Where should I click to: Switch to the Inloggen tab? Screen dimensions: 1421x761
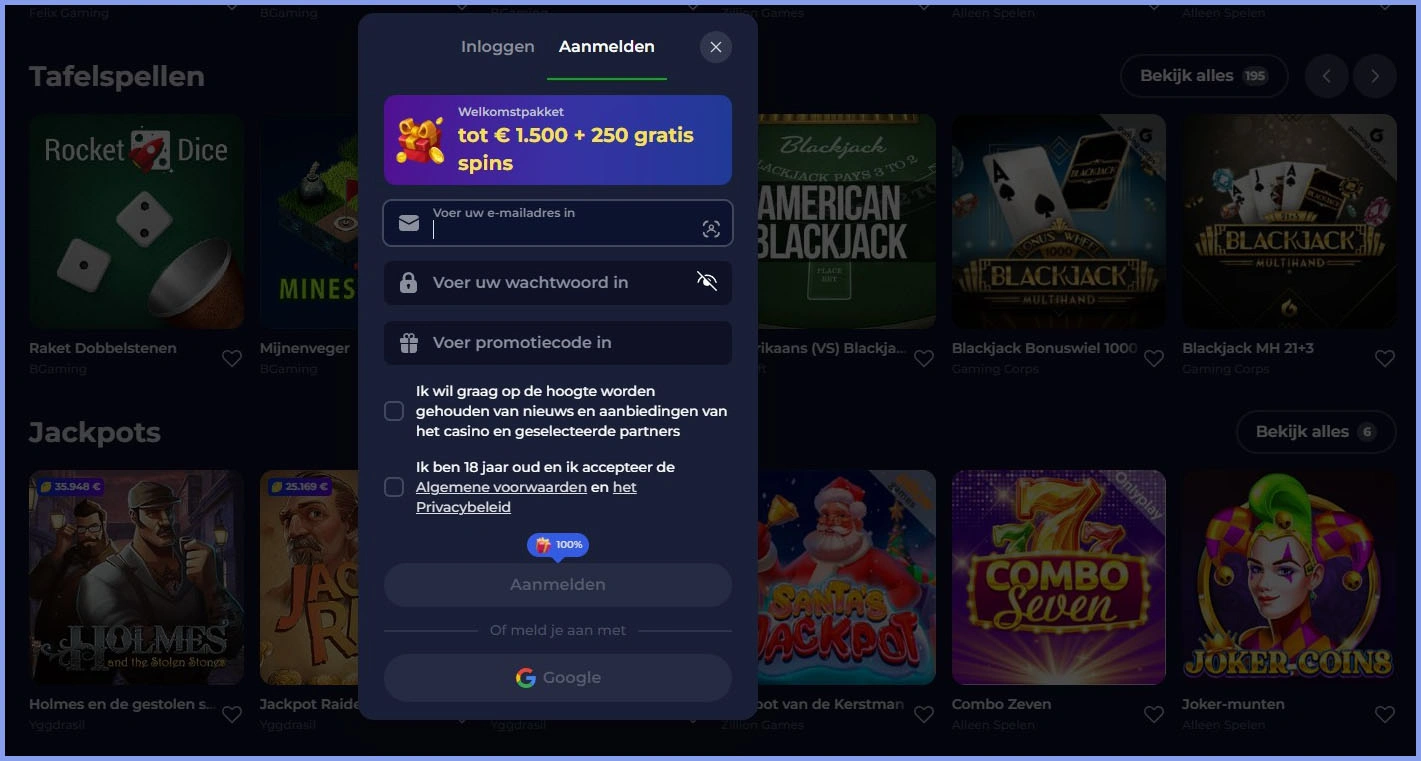pos(498,47)
